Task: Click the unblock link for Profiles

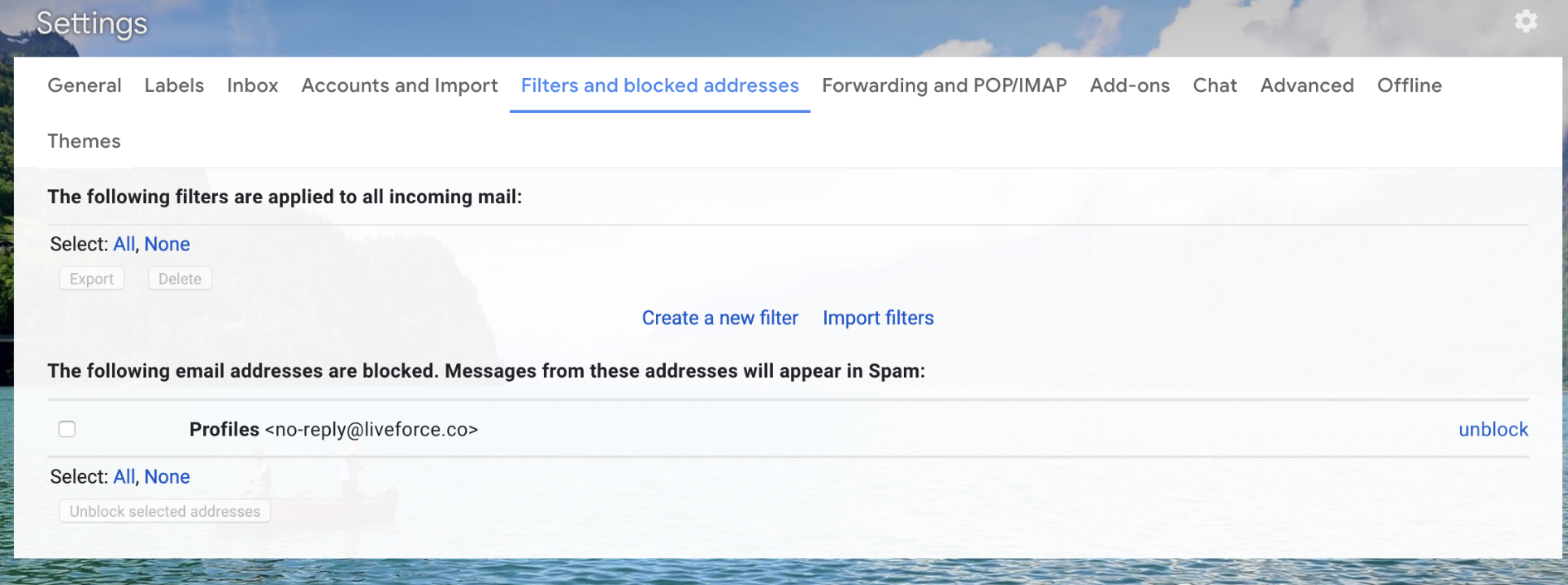Action: point(1493,429)
